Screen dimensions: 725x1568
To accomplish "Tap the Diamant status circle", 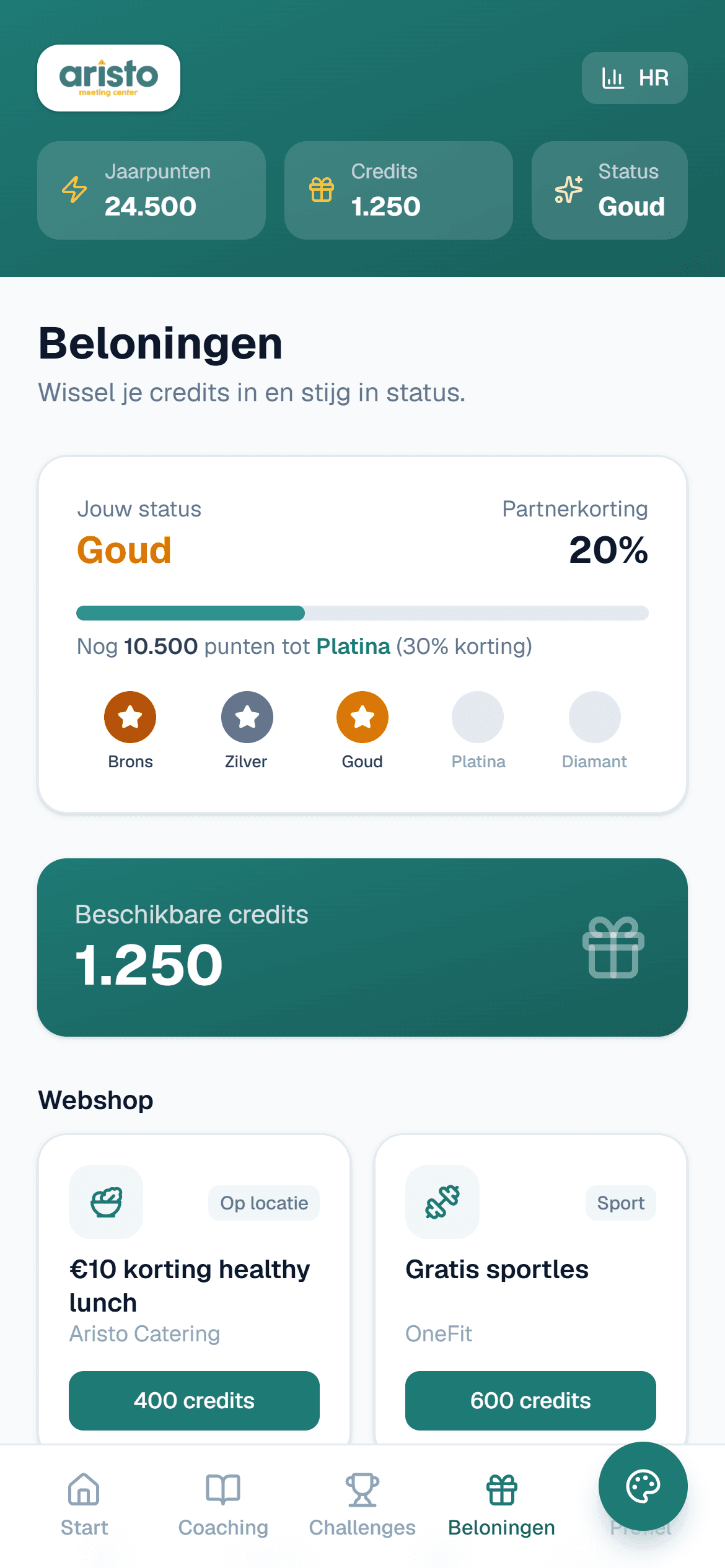I will click(x=595, y=717).
